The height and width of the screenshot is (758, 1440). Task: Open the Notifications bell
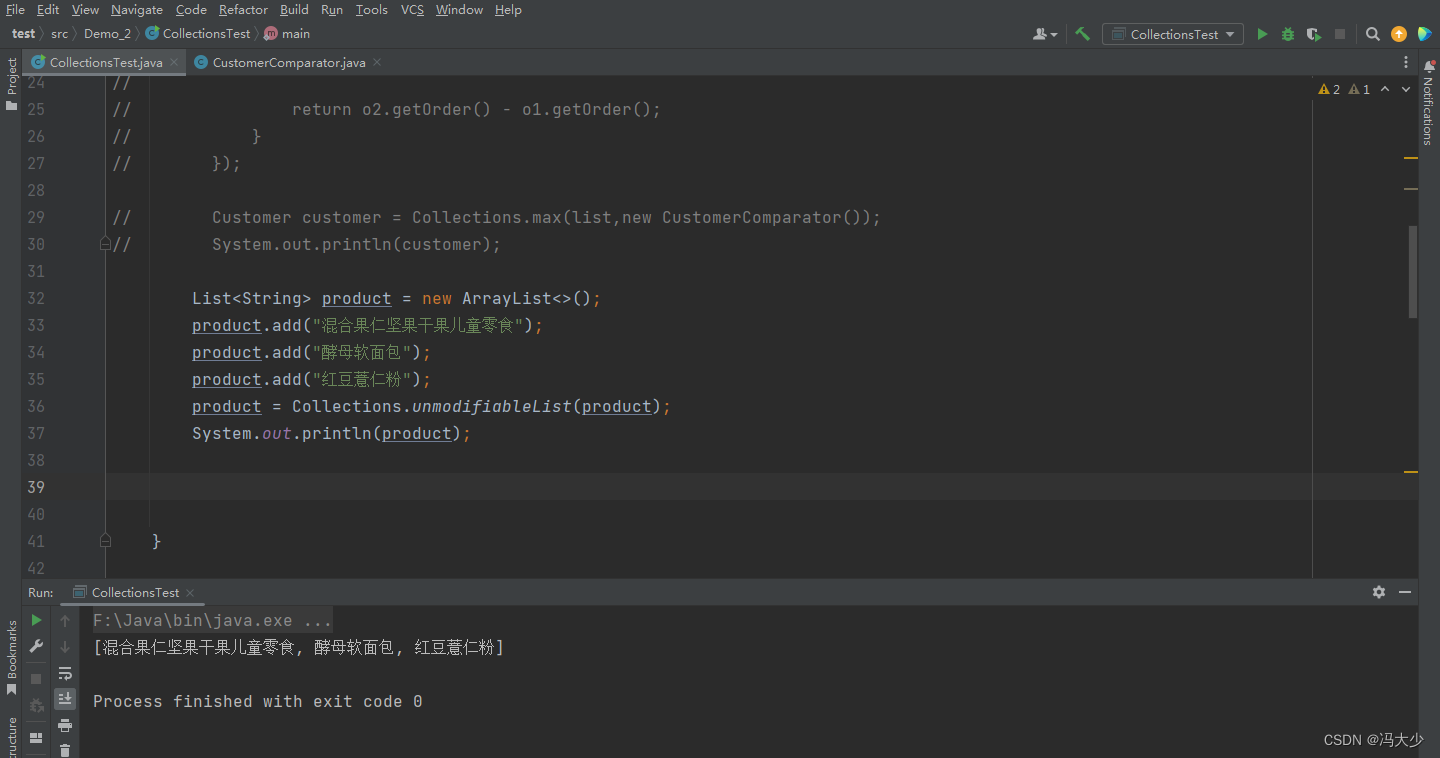(1429, 66)
